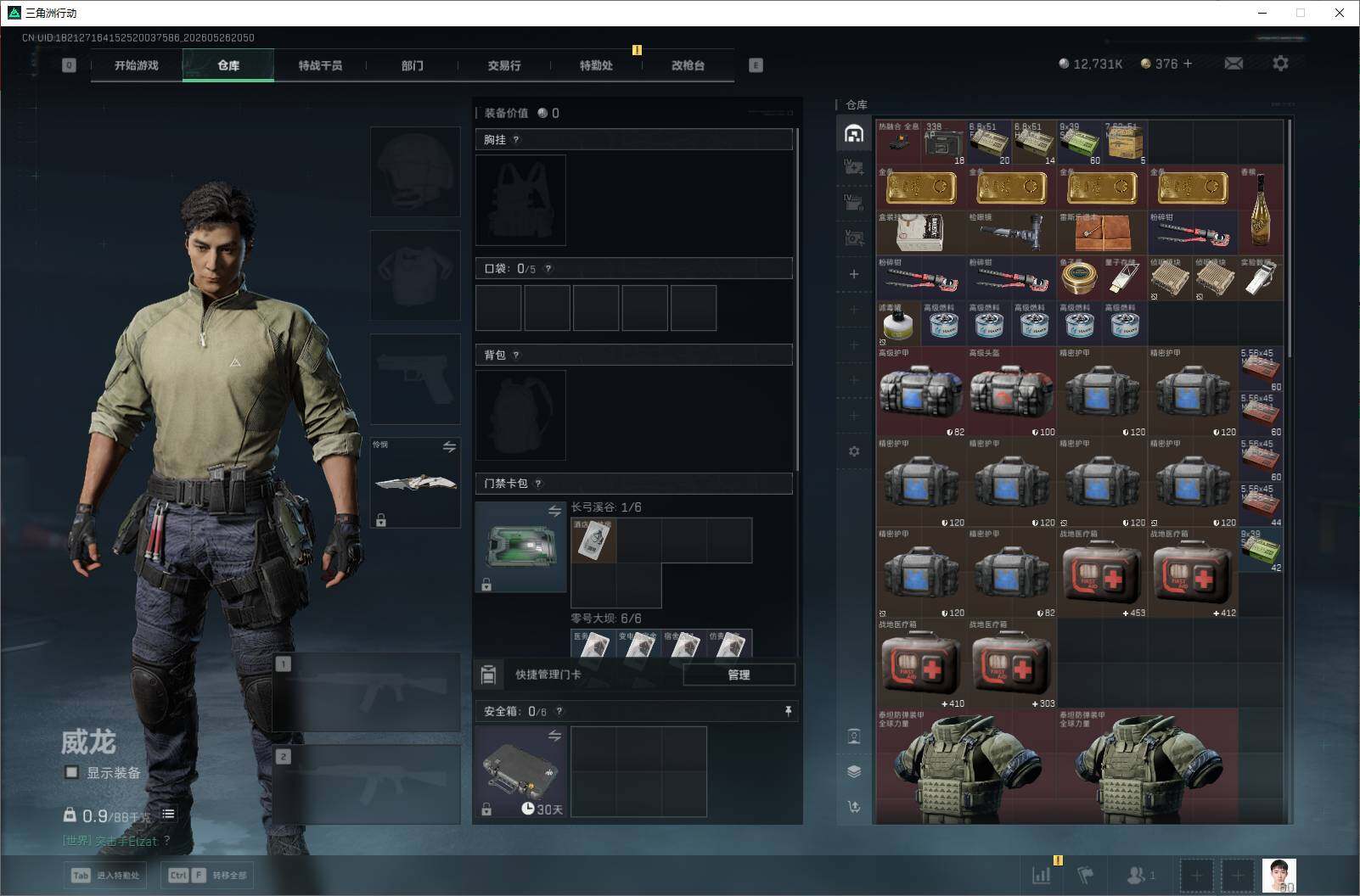Swap the safe box with the arrows icon

pyautogui.click(x=554, y=736)
